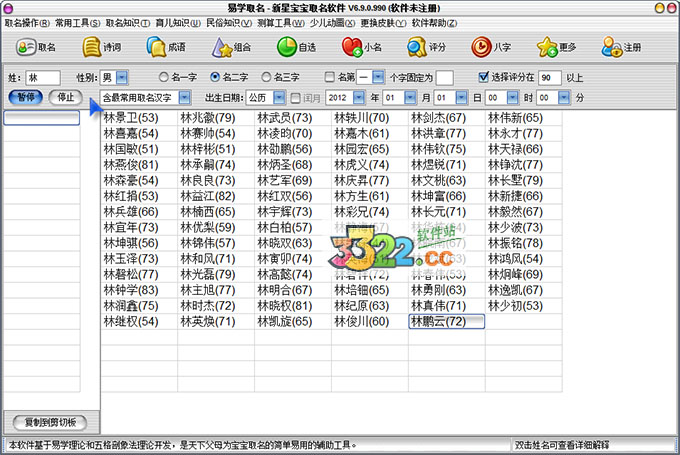Expand the birth hour dropdown
The image size is (680, 455).
(513, 98)
